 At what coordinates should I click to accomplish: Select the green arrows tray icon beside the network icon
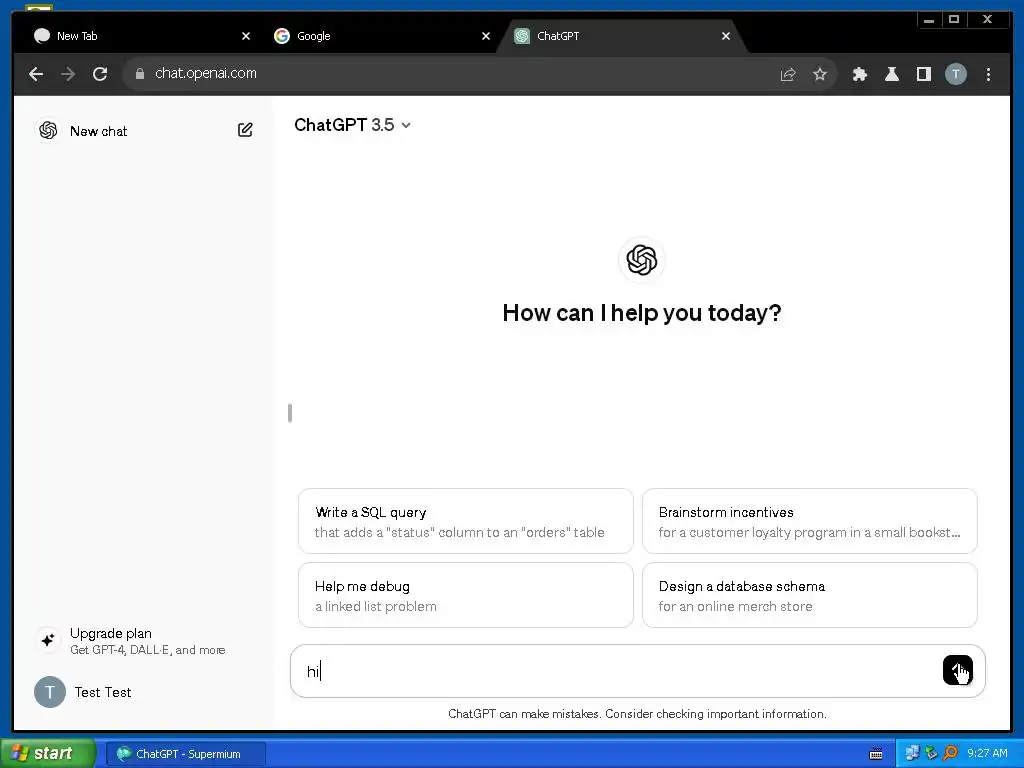(931, 754)
